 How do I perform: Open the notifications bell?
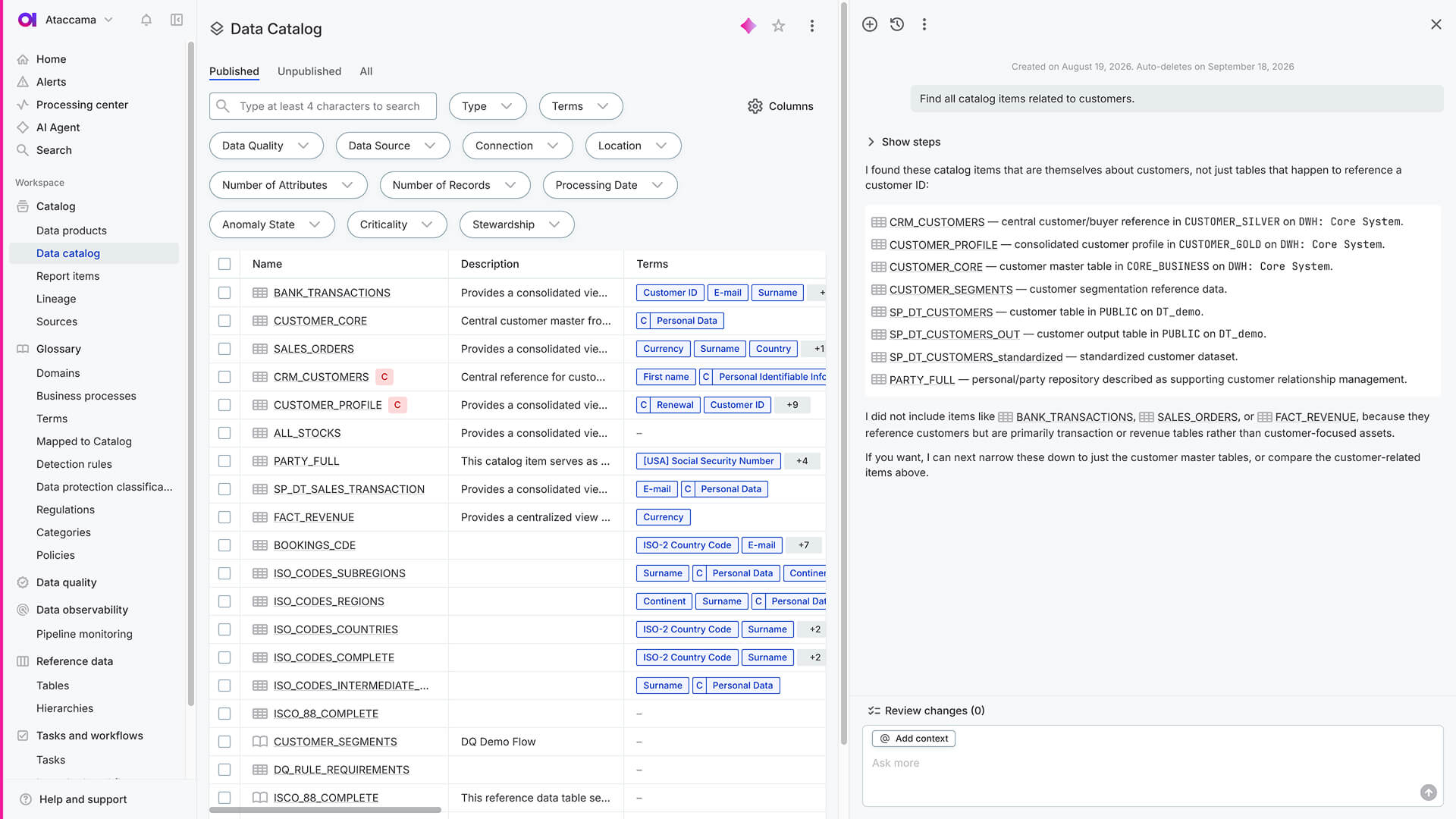click(x=146, y=20)
